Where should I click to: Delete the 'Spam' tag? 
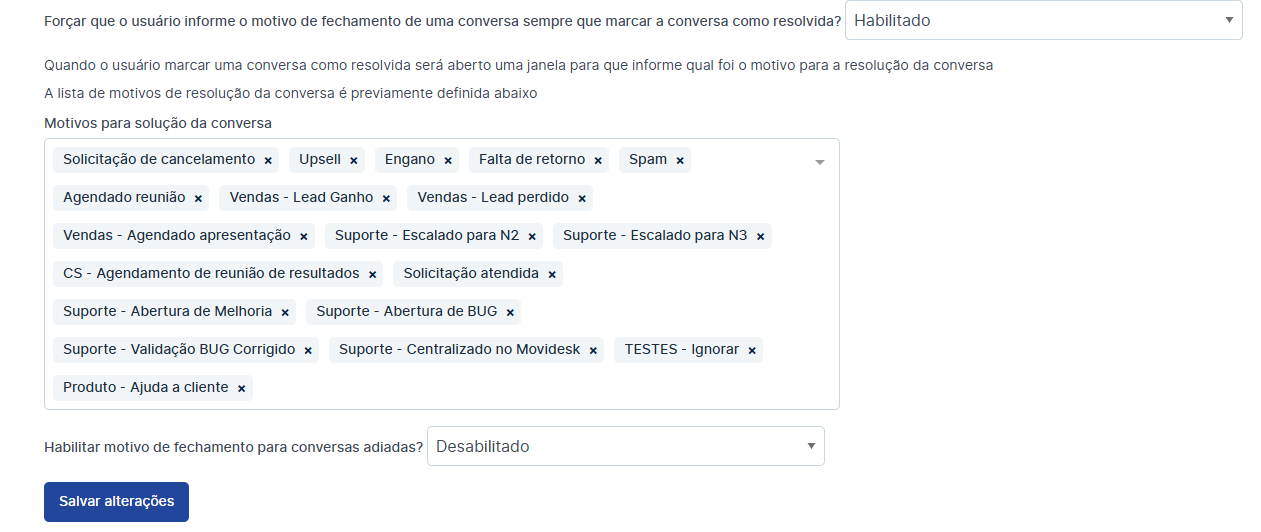click(x=680, y=161)
